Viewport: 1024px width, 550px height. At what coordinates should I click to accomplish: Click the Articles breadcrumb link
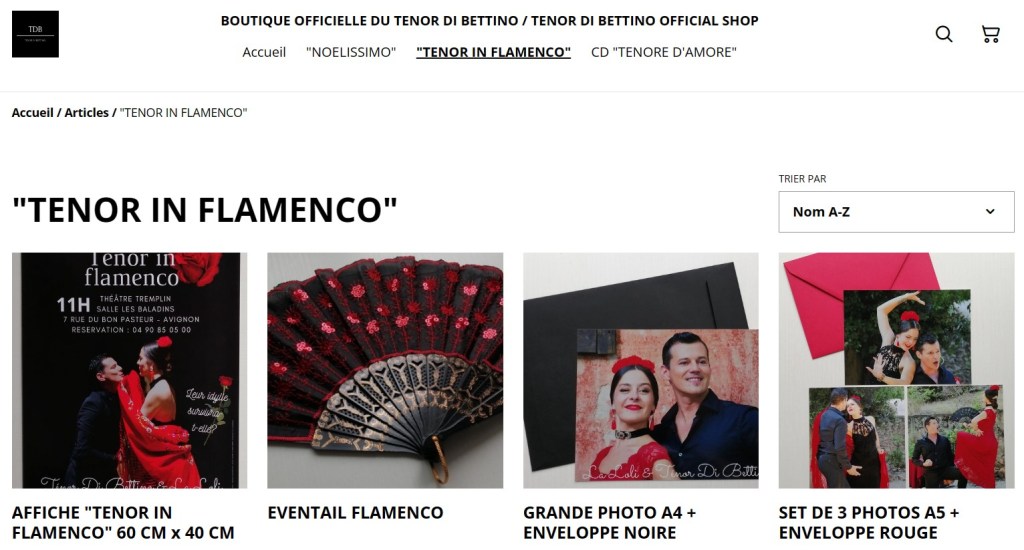[x=86, y=112]
